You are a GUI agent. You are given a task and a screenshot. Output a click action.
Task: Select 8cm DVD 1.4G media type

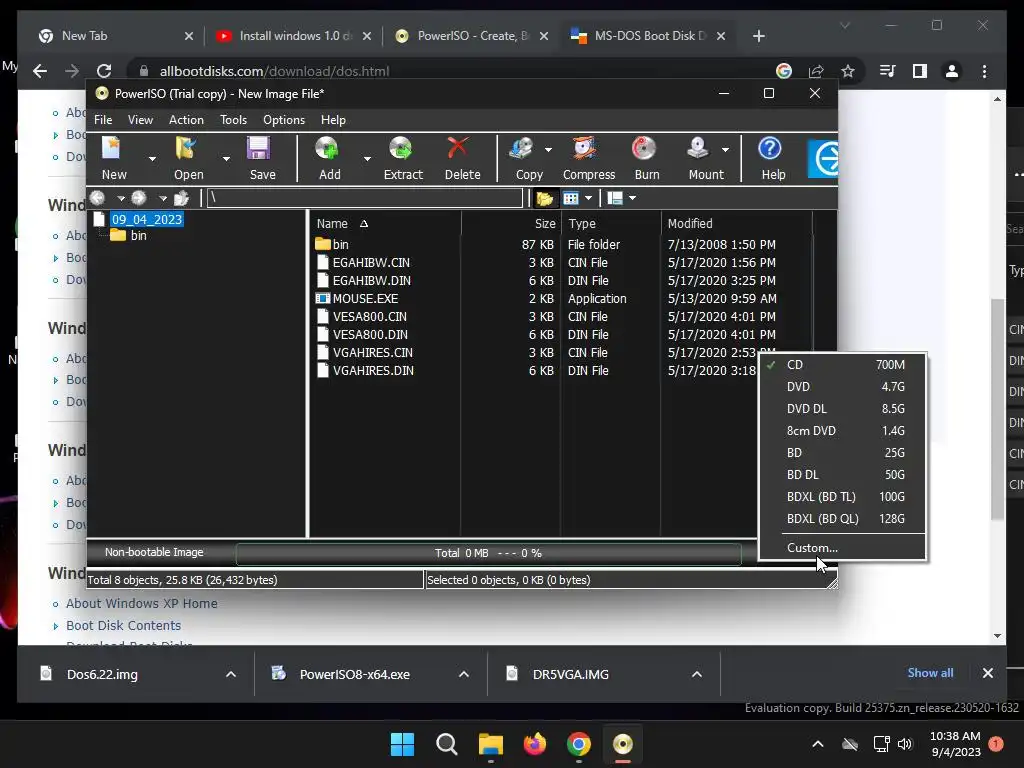coord(842,430)
